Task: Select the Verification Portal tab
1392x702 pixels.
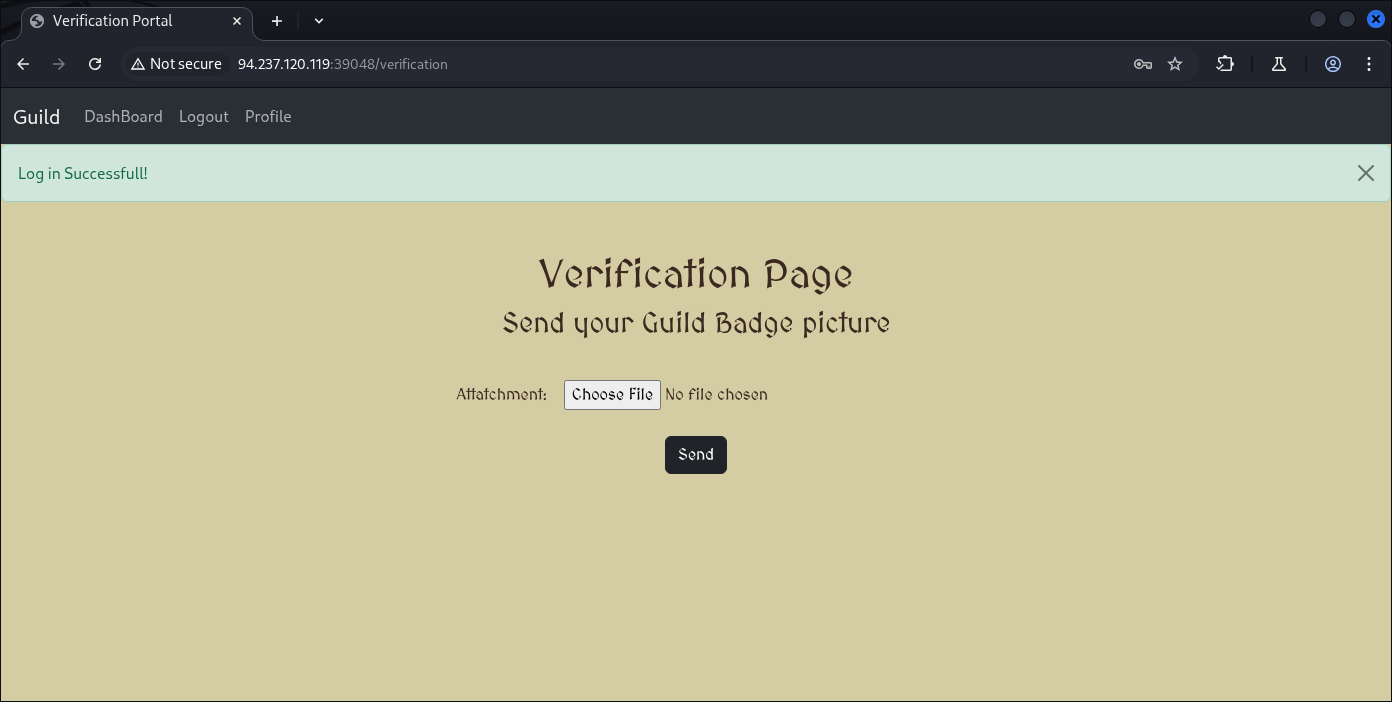Action: (125, 21)
